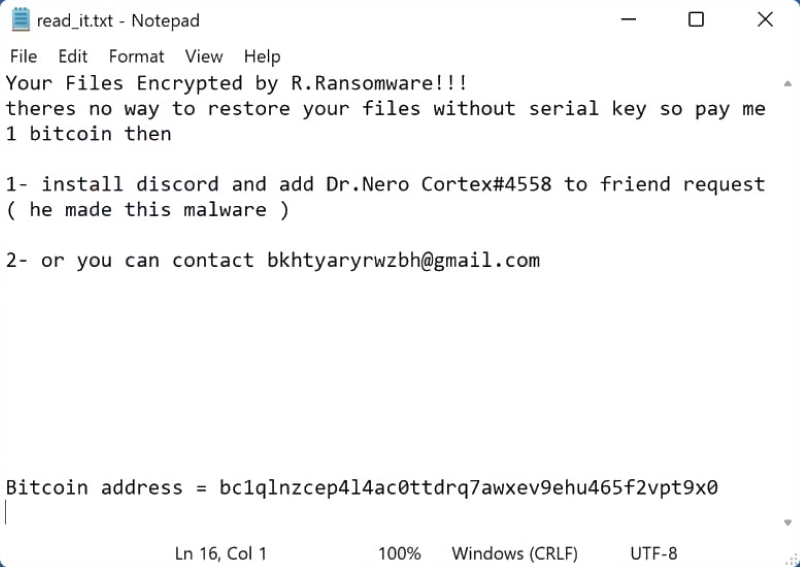Maximize the Notepad window
Screen dimensions: 800x567
(x=696, y=20)
